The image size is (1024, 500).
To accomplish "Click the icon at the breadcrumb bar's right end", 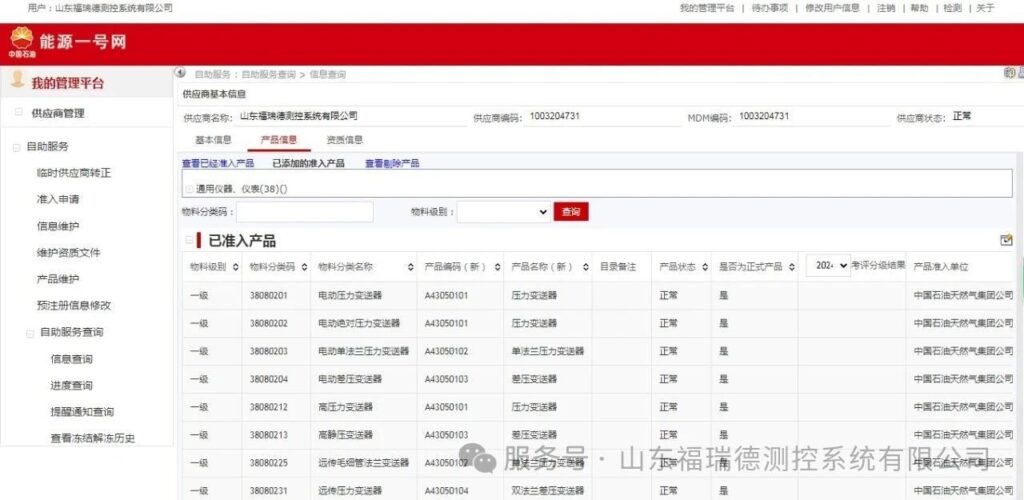I will point(1010,73).
